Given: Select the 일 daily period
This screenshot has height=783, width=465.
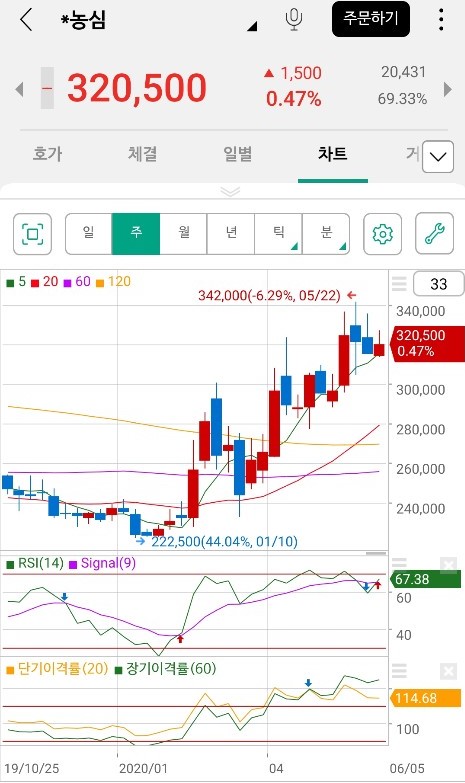Looking at the screenshot, I should click(88, 234).
